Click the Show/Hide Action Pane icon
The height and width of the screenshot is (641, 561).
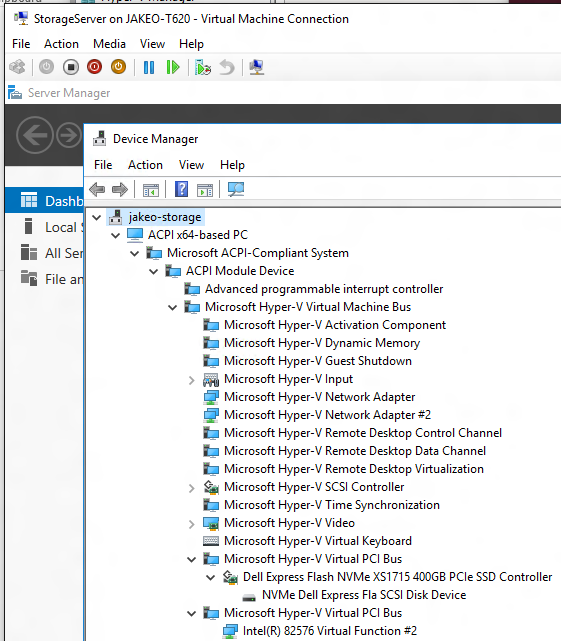tap(205, 190)
